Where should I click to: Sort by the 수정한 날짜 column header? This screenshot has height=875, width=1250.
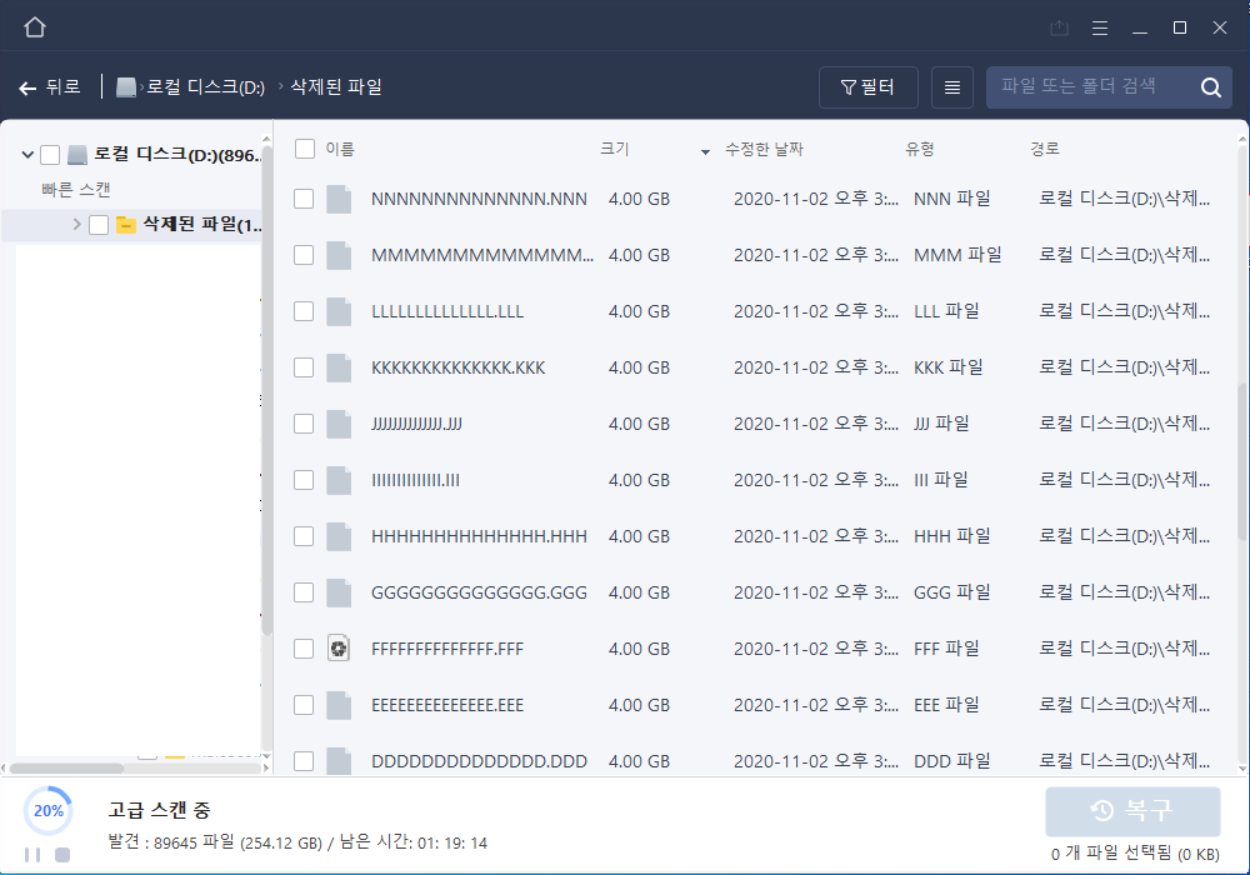pos(764,149)
